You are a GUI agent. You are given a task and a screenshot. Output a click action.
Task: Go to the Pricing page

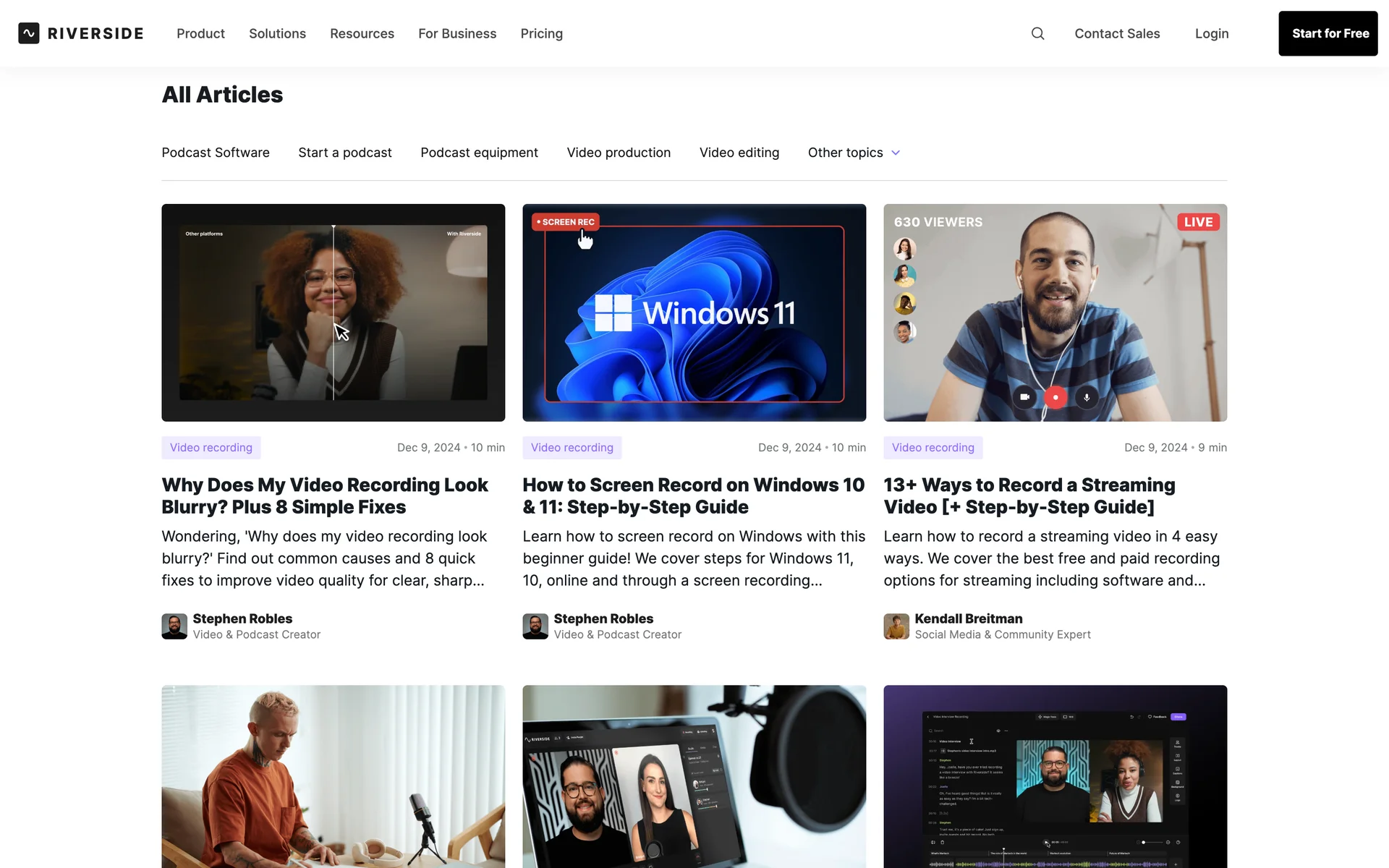tap(541, 33)
